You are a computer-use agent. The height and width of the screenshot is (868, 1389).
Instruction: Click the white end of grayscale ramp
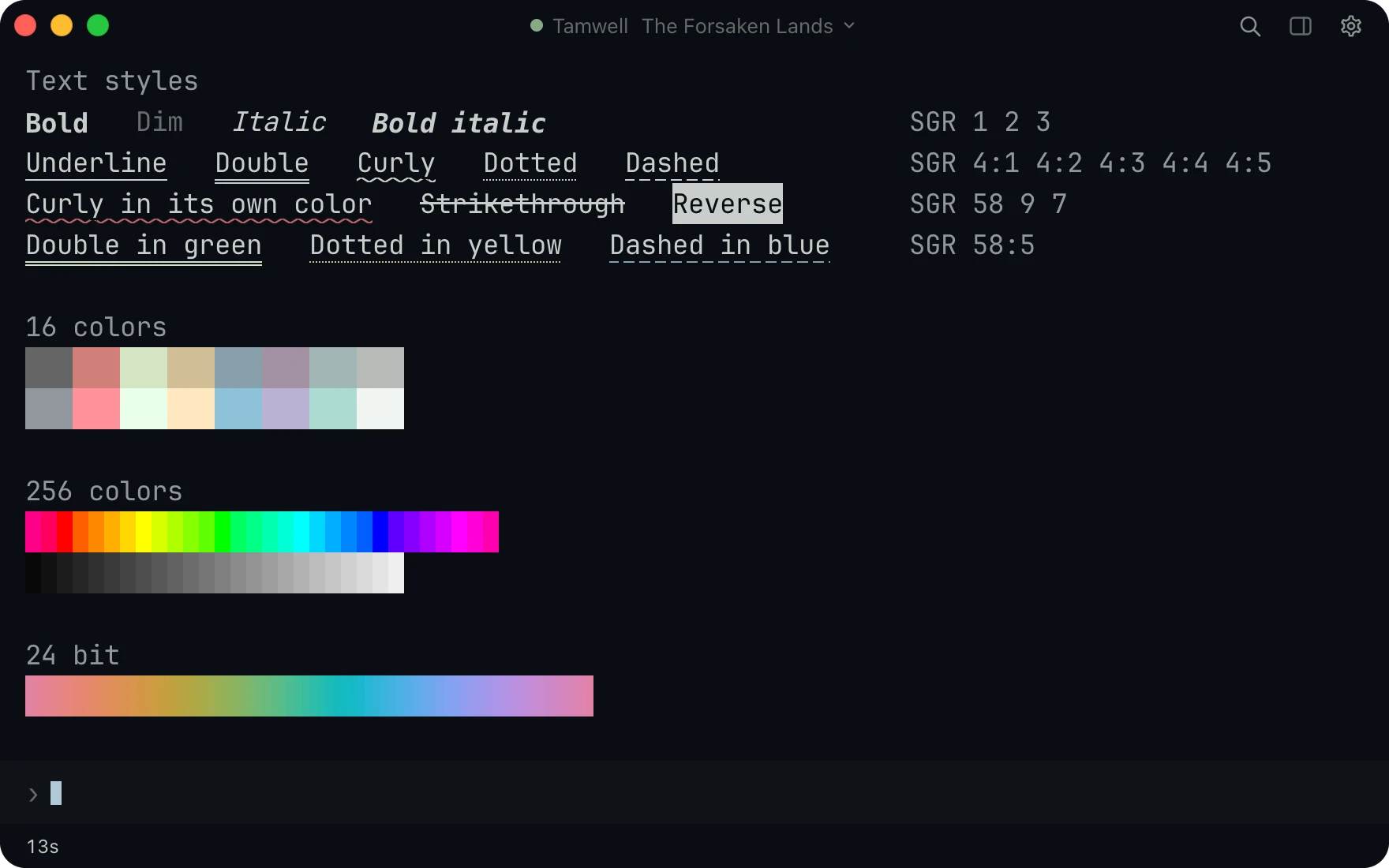[396, 573]
